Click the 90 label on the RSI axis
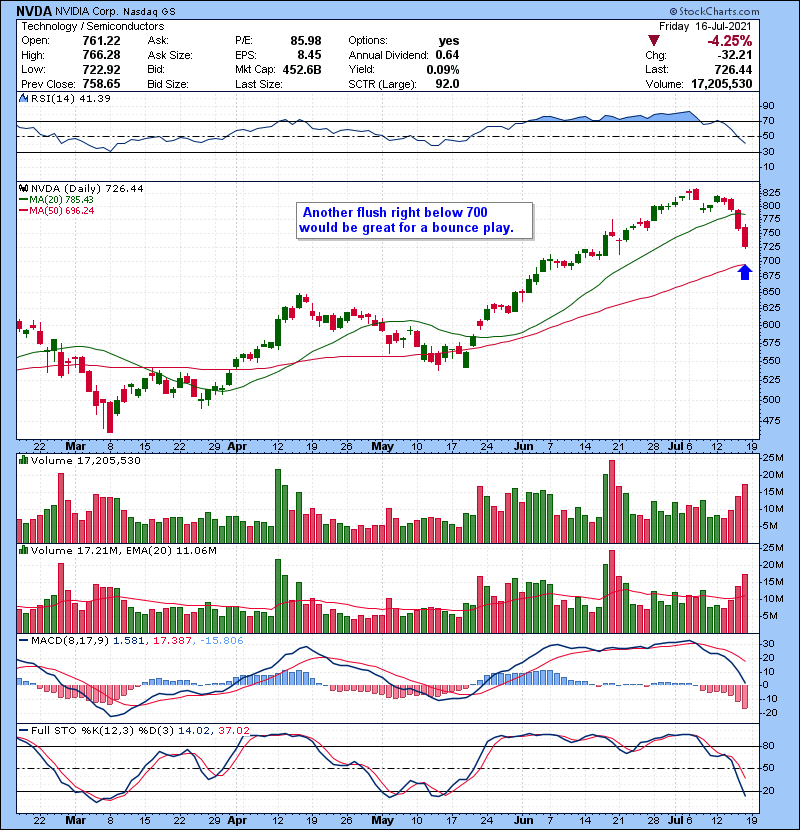The height and width of the screenshot is (830, 800). click(768, 106)
